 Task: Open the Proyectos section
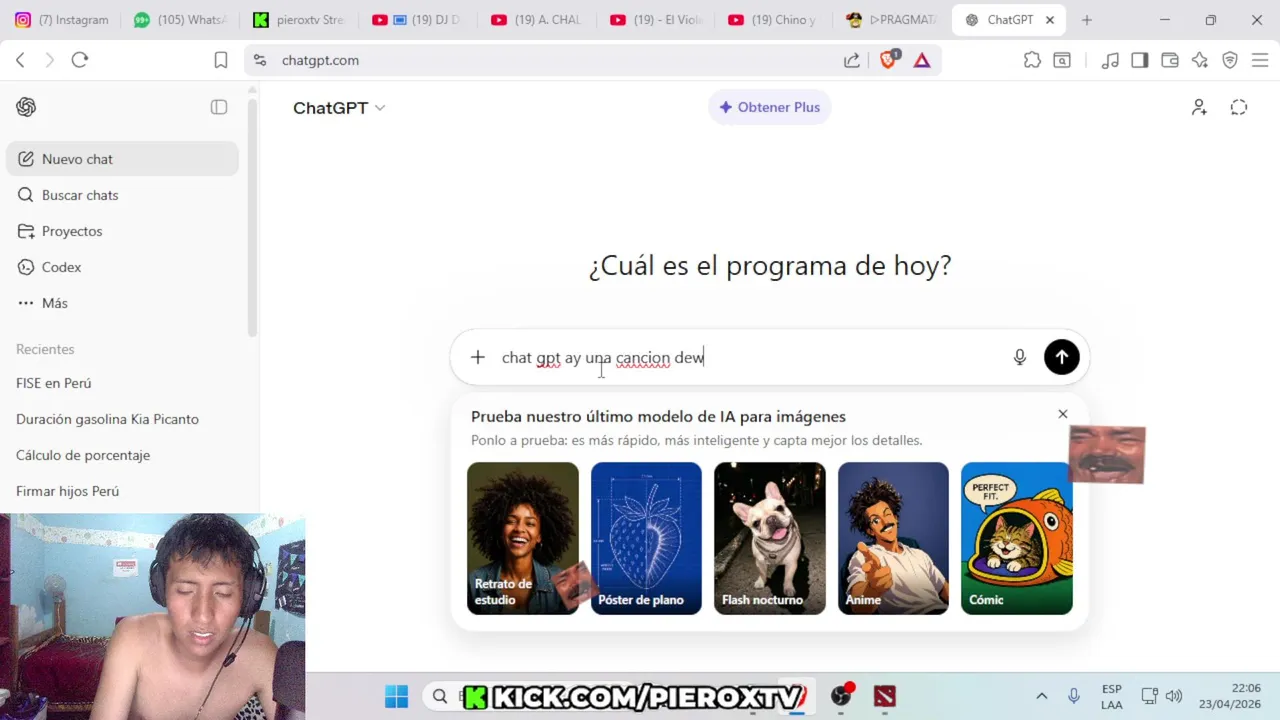pos(122,231)
